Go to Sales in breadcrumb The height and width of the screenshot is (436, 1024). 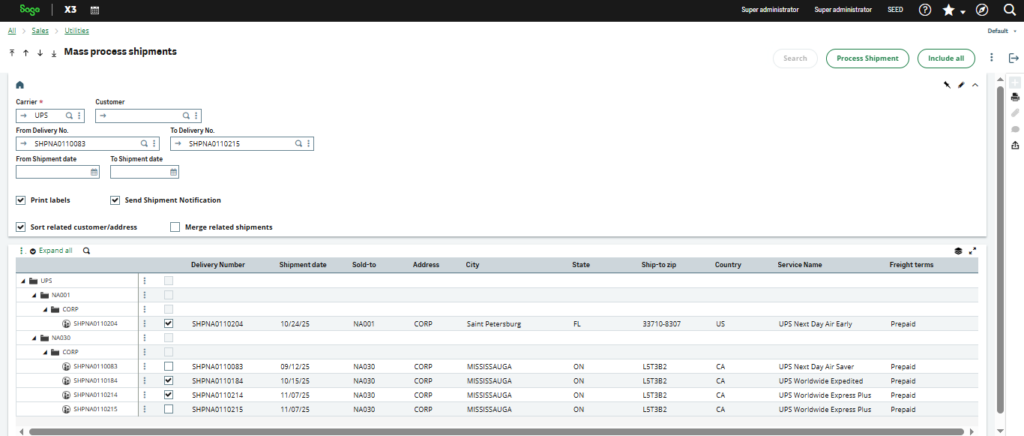(x=40, y=31)
